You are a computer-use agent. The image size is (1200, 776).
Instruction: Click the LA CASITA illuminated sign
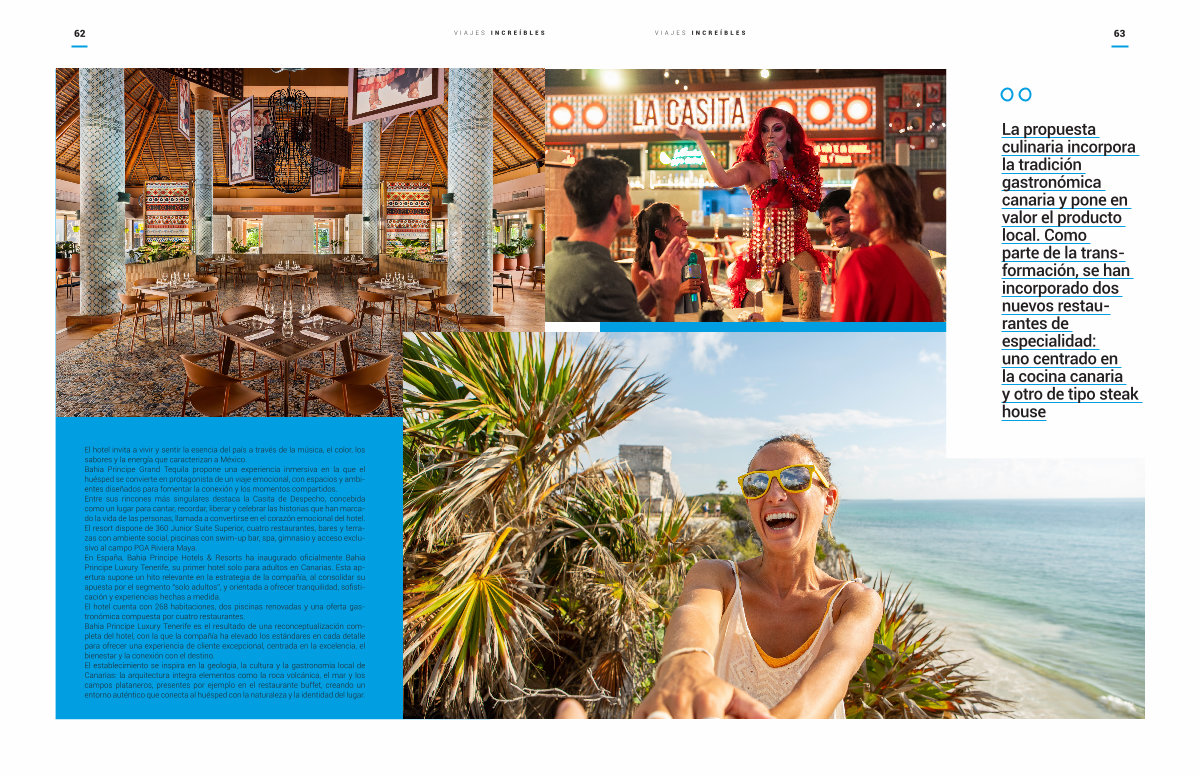(x=704, y=110)
